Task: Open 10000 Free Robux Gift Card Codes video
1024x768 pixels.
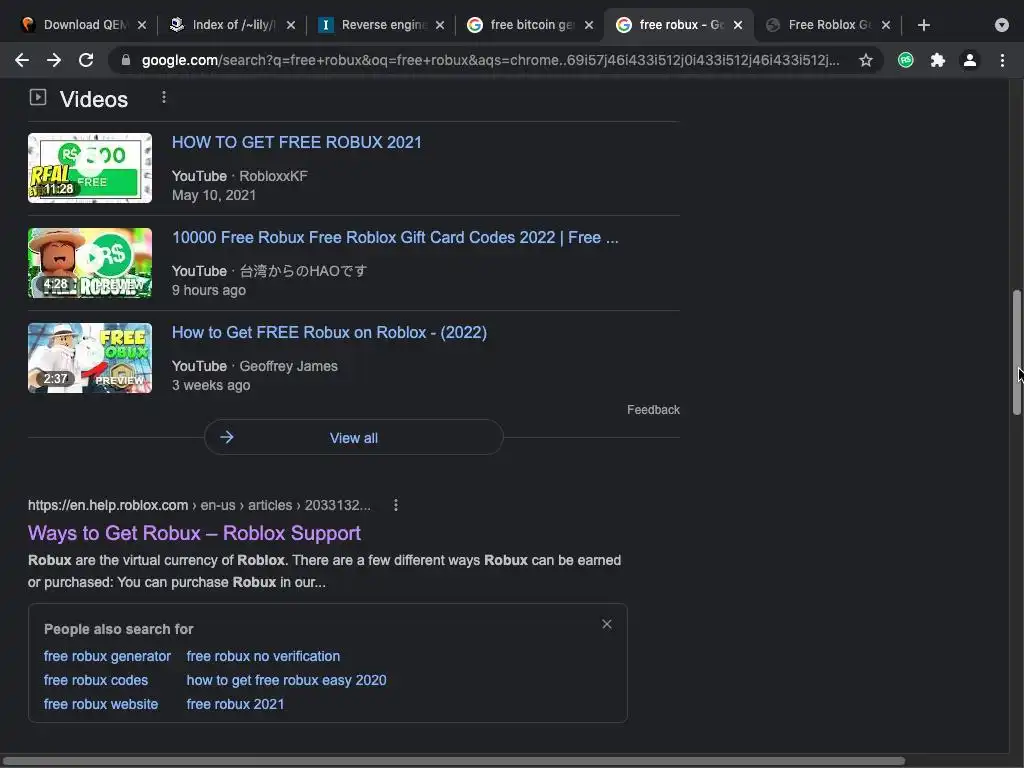Action: pos(395,238)
